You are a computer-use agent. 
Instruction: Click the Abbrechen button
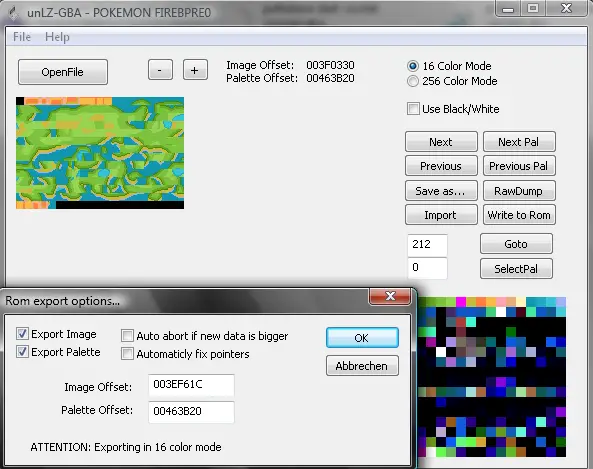[362, 366]
